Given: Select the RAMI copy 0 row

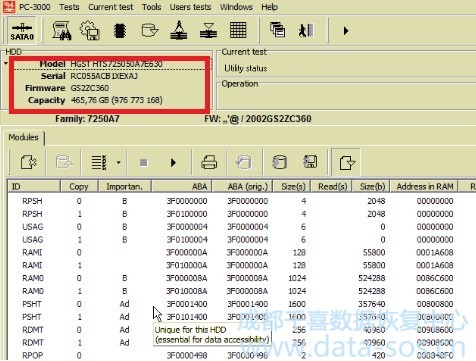Looking at the screenshot, I should pyautogui.click(x=242, y=252).
